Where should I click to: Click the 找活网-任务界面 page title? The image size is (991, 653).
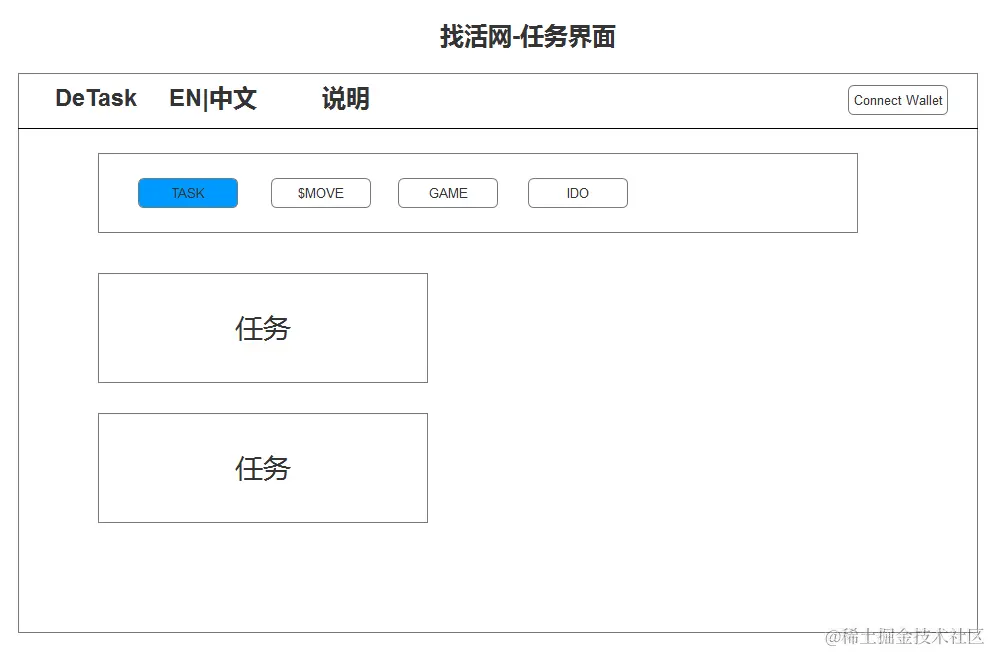(x=528, y=37)
